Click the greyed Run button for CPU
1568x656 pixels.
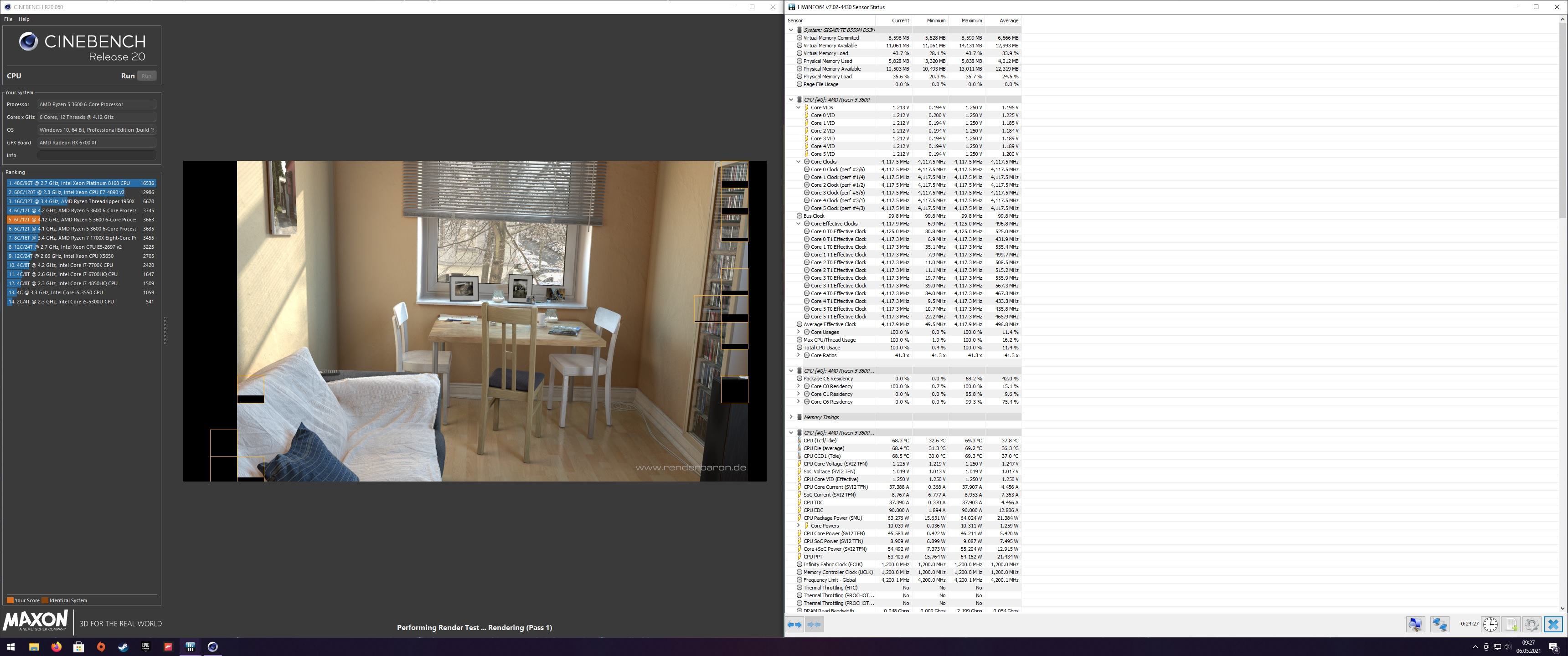[146, 76]
